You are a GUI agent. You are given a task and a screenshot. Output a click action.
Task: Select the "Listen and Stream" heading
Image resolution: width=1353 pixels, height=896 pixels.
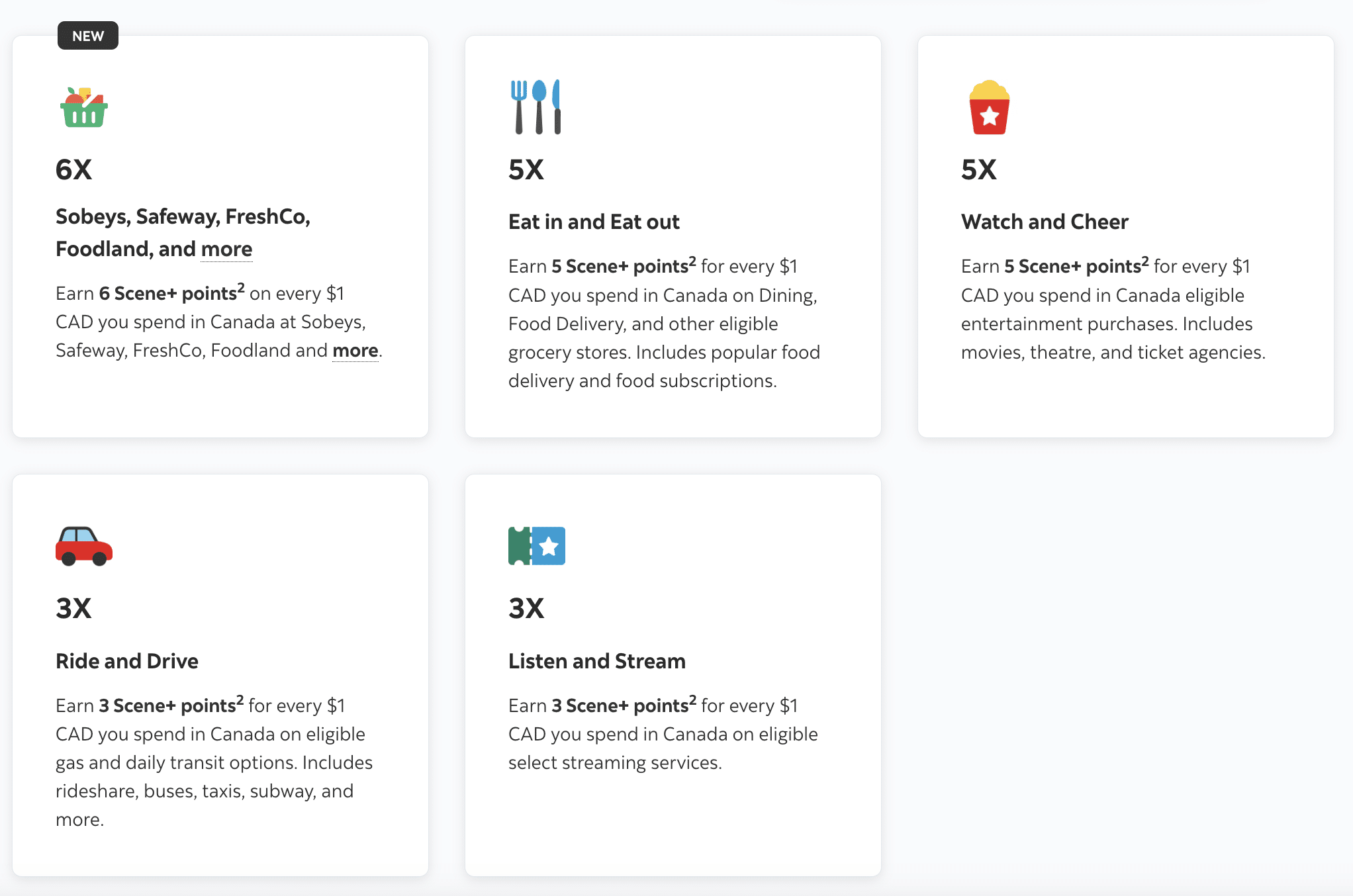pyautogui.click(x=596, y=661)
